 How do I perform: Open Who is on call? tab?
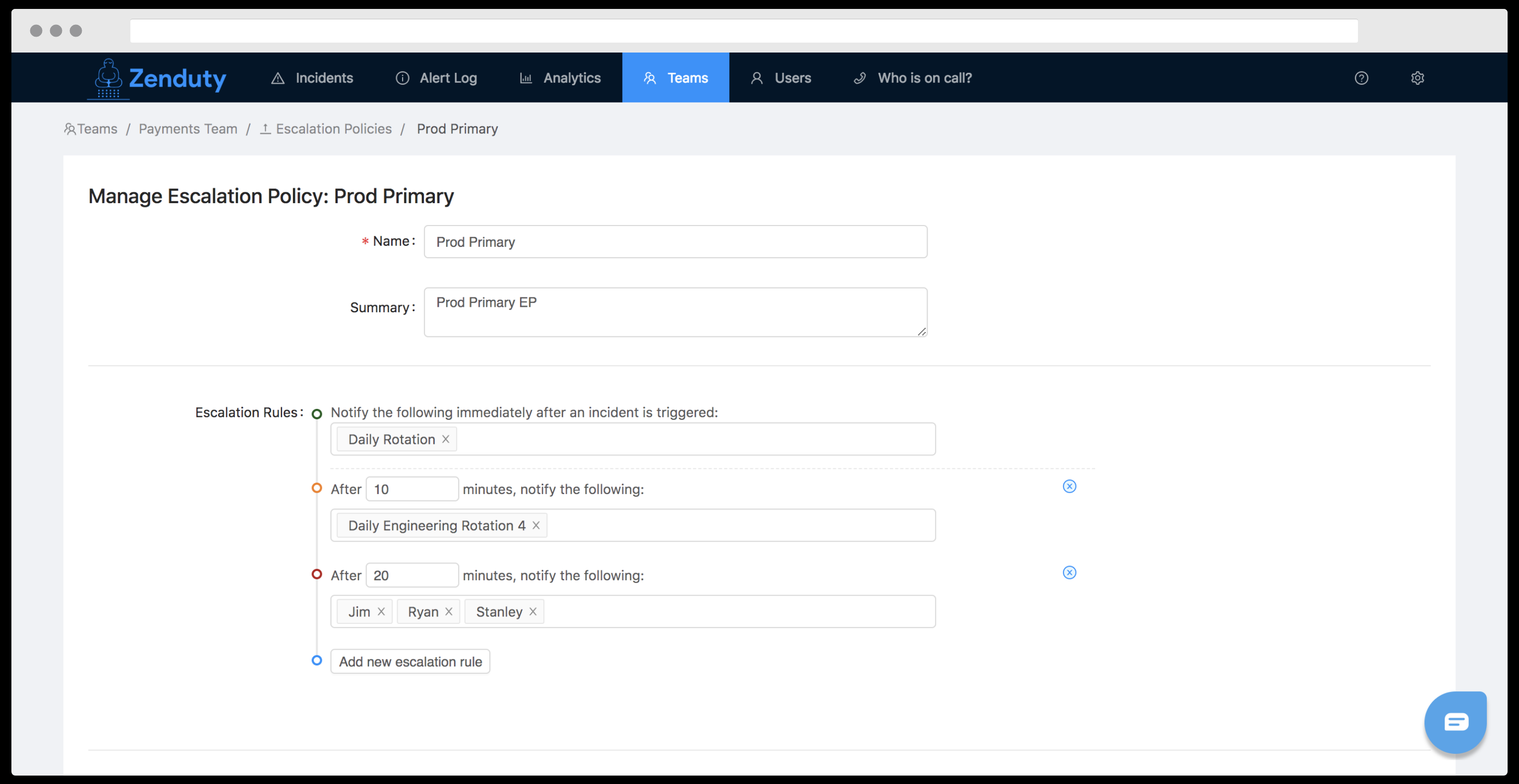(x=913, y=78)
